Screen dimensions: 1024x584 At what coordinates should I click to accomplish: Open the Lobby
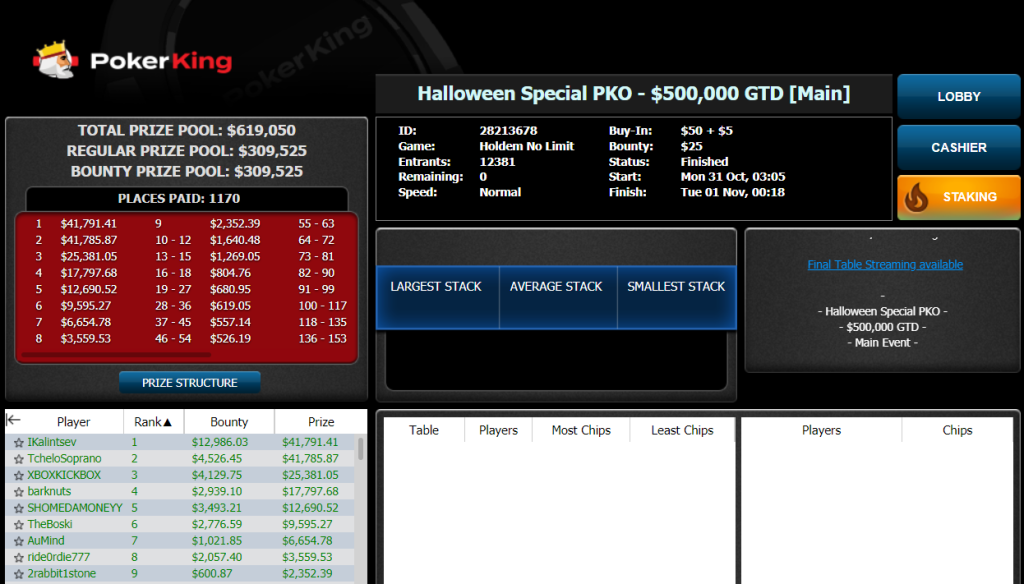pos(958,96)
